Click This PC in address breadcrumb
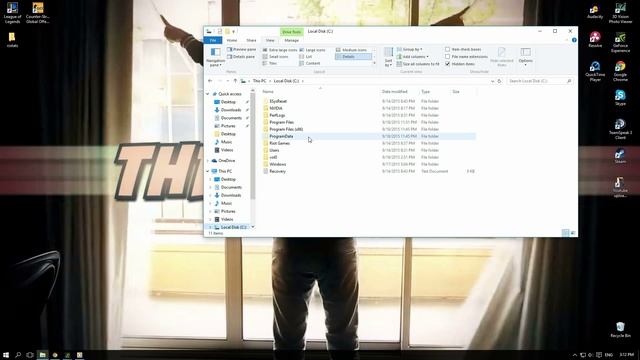Viewport: 640px width, 360px height. pos(259,81)
